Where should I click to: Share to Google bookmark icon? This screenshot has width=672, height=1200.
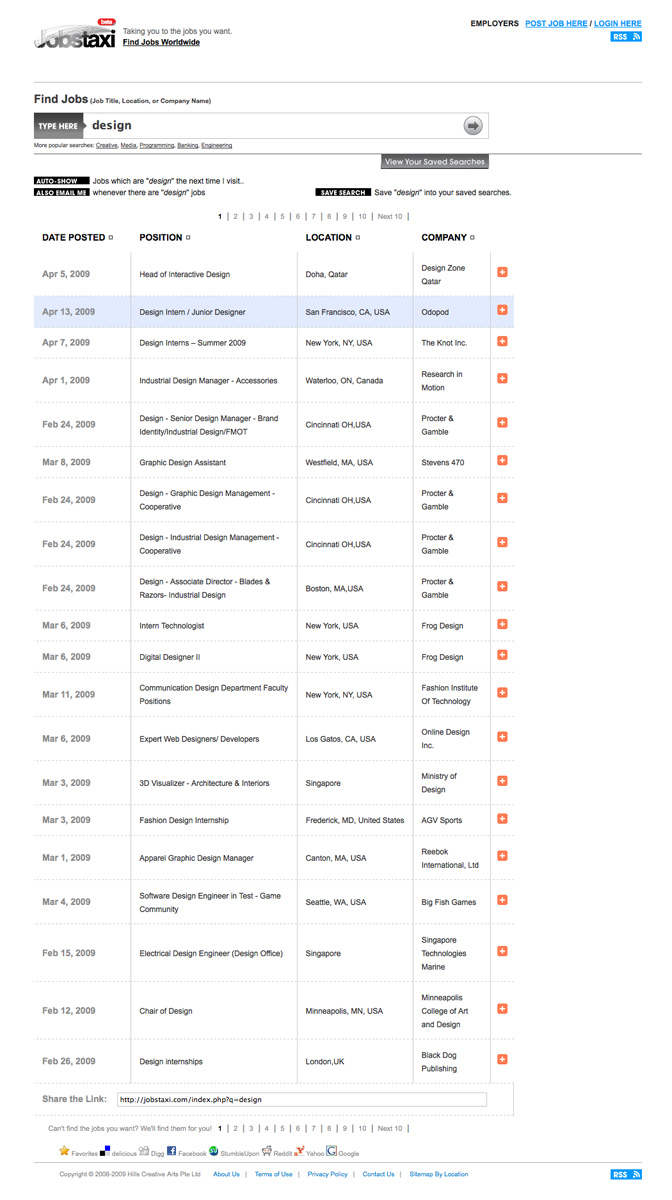click(x=332, y=1151)
